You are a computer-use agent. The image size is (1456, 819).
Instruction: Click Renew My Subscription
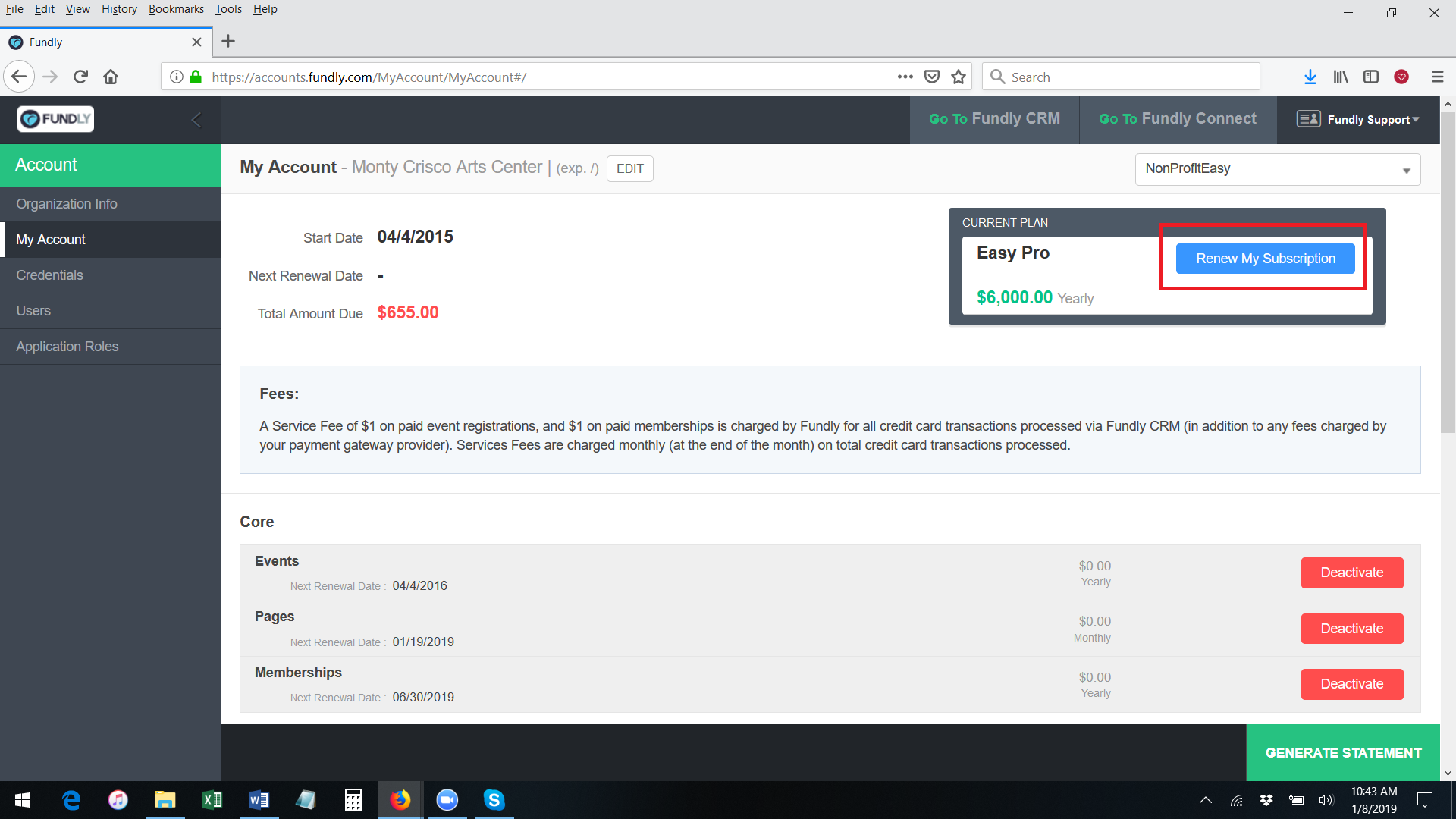(x=1265, y=259)
